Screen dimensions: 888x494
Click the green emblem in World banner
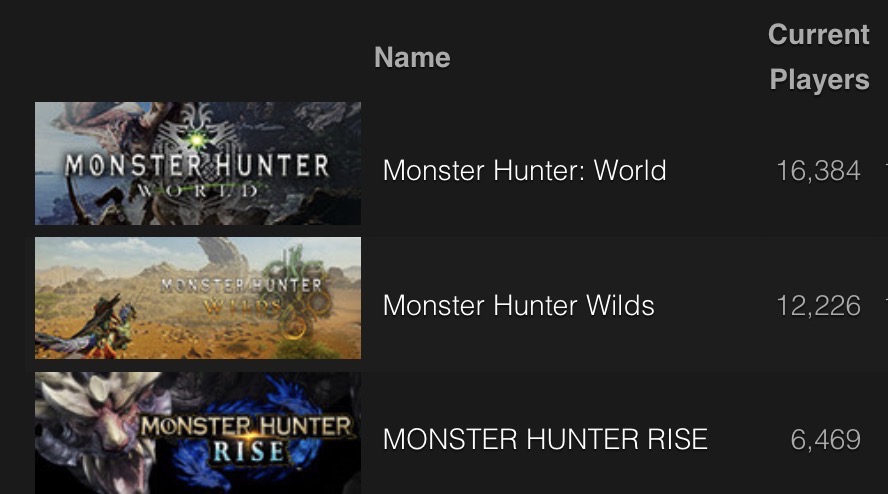[196, 139]
